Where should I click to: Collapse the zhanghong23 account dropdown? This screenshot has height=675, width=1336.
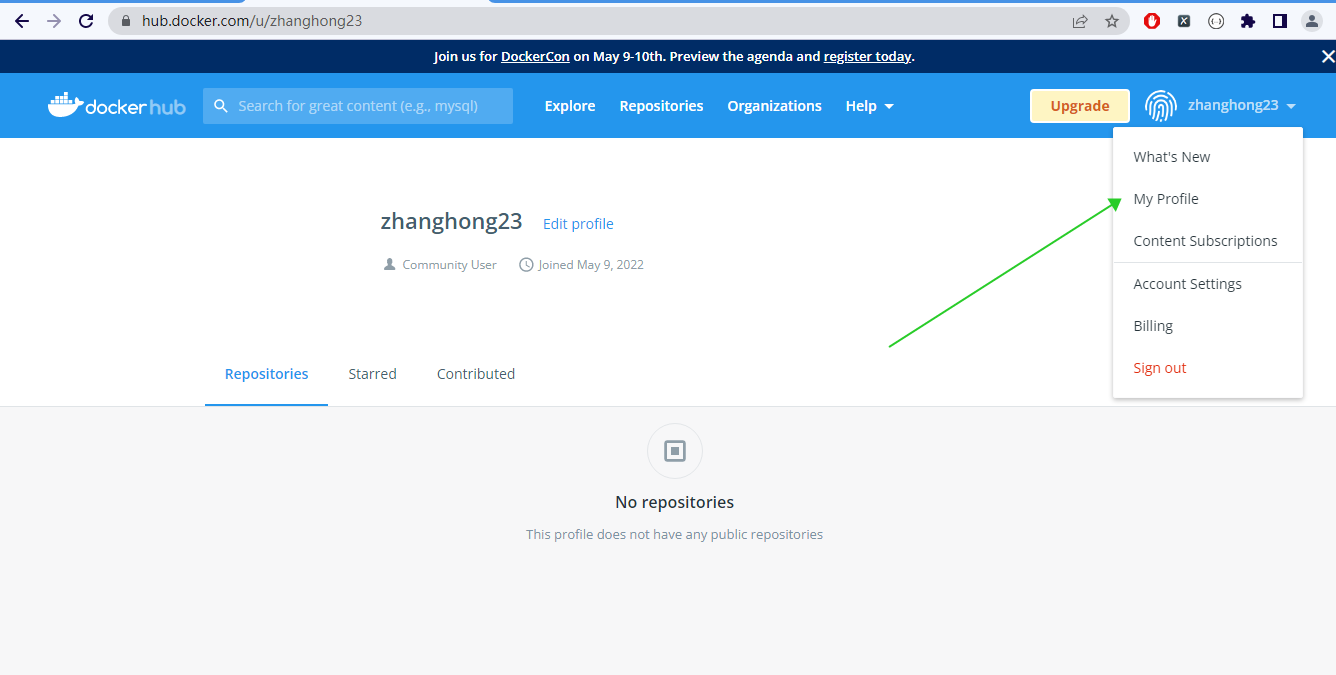1242,106
